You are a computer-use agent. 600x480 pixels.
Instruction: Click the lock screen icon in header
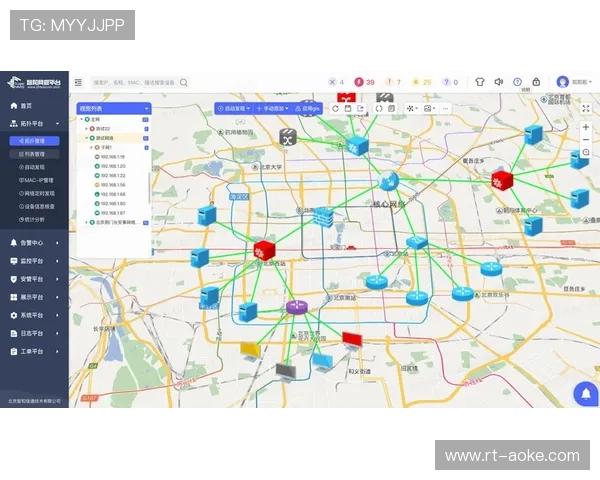(x=536, y=82)
